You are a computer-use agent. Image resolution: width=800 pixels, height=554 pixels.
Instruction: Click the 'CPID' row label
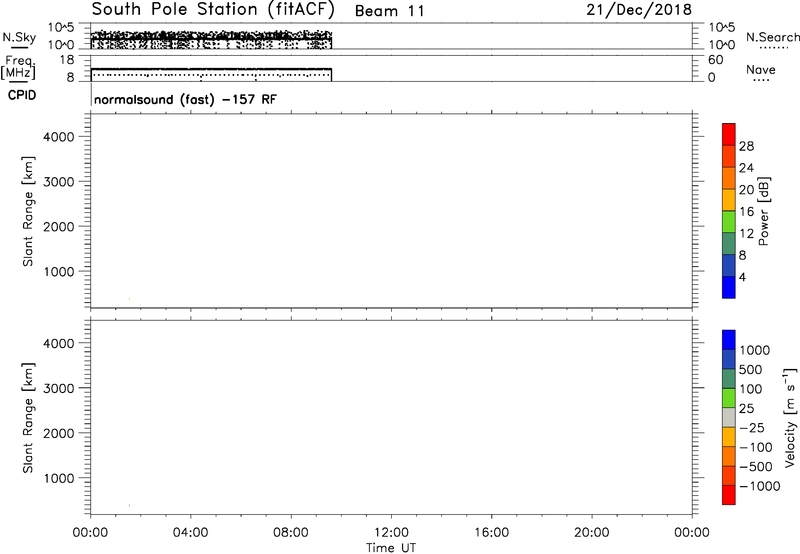click(21, 95)
